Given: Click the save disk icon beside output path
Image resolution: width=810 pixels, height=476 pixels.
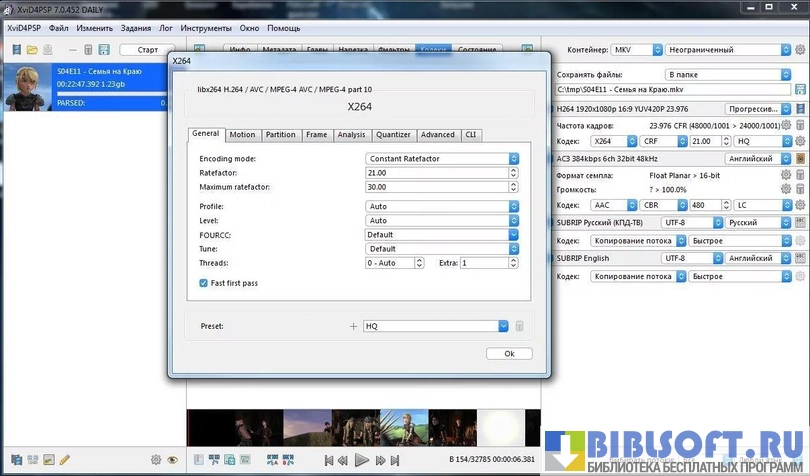Looking at the screenshot, I should 799,90.
